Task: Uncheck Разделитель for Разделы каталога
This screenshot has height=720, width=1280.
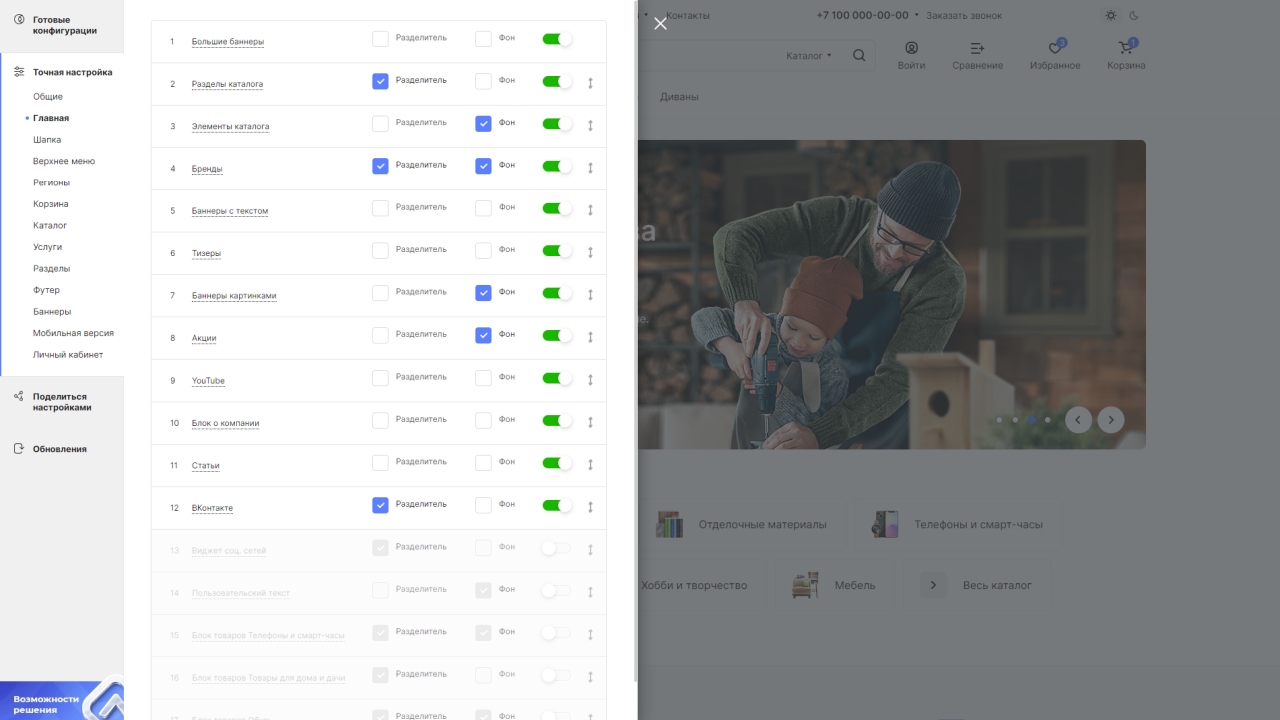Action: coord(380,81)
